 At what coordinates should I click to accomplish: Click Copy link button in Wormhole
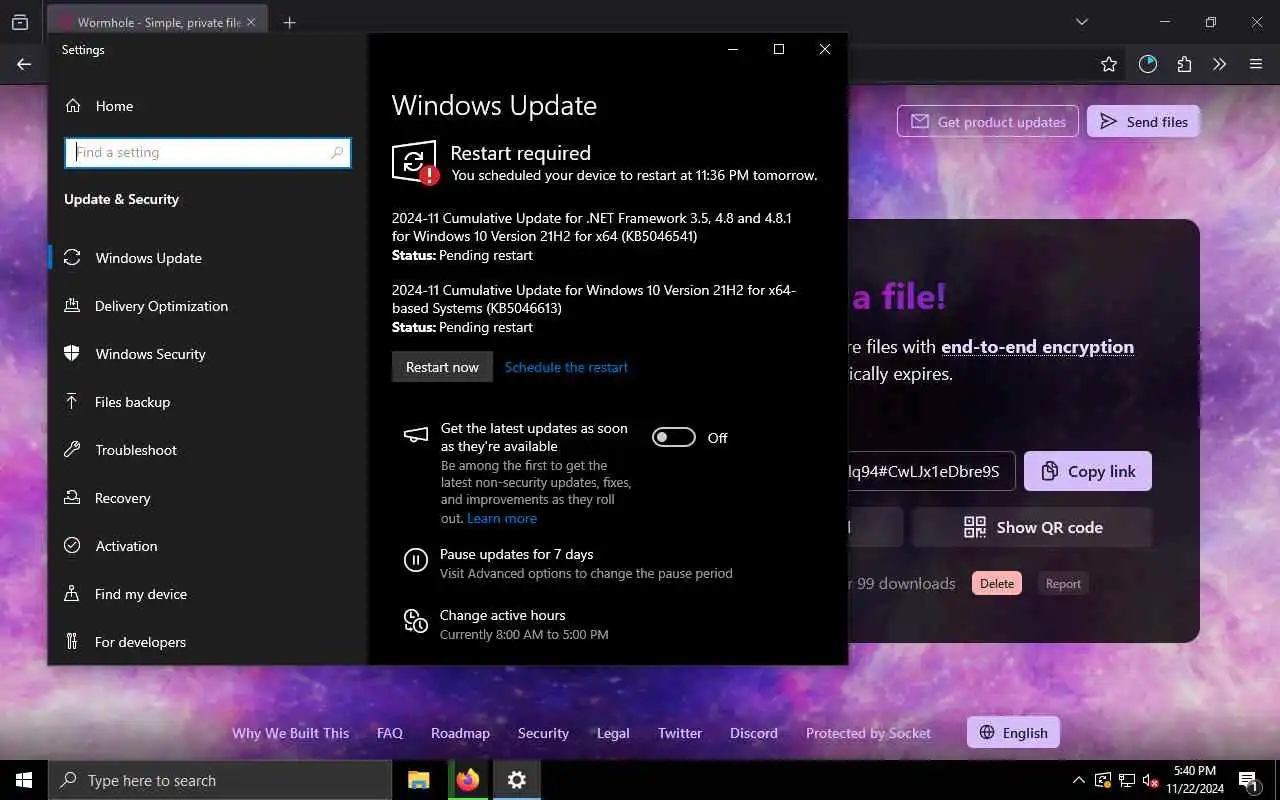[1088, 471]
